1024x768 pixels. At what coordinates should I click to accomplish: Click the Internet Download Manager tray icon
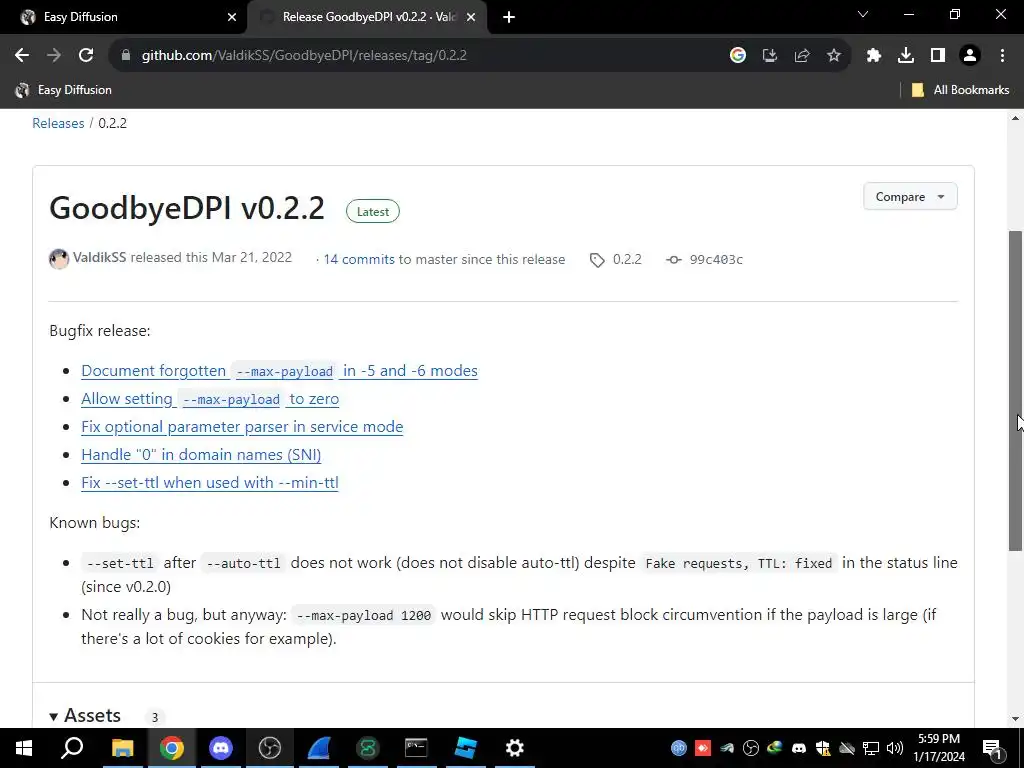tap(775, 748)
